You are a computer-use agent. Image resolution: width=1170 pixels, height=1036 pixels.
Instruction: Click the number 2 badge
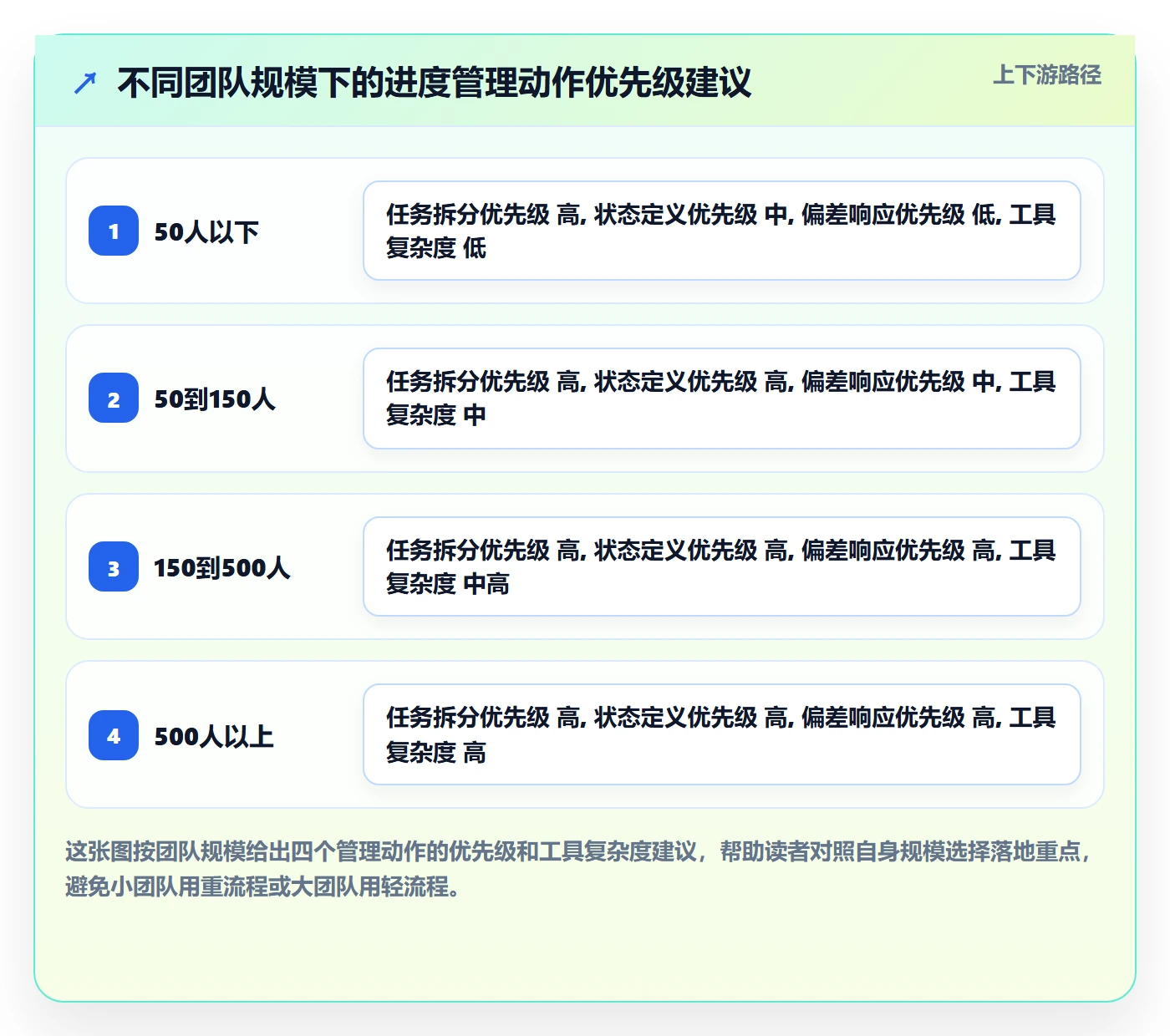point(114,398)
